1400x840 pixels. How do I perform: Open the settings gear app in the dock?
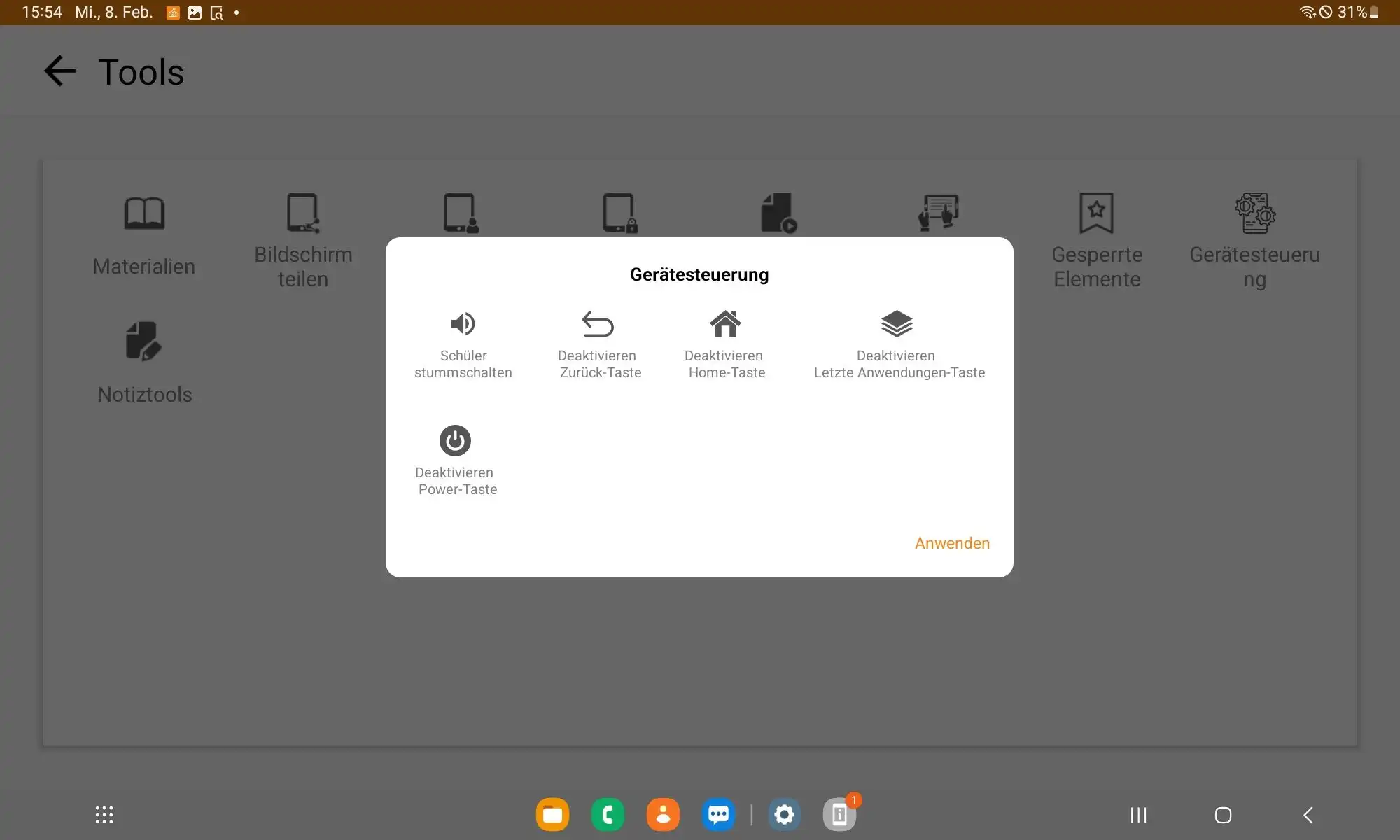pos(784,815)
